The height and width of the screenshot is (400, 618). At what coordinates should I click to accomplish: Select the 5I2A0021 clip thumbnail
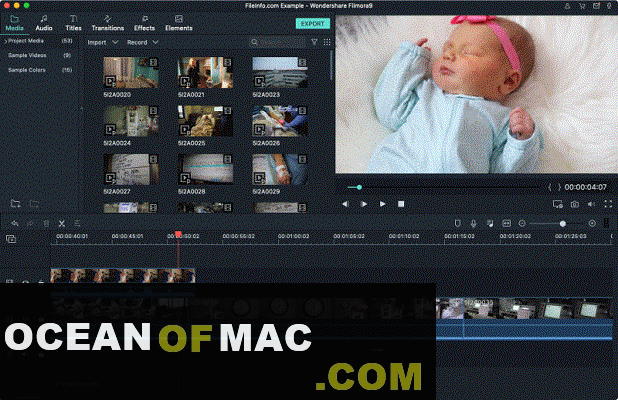point(205,73)
